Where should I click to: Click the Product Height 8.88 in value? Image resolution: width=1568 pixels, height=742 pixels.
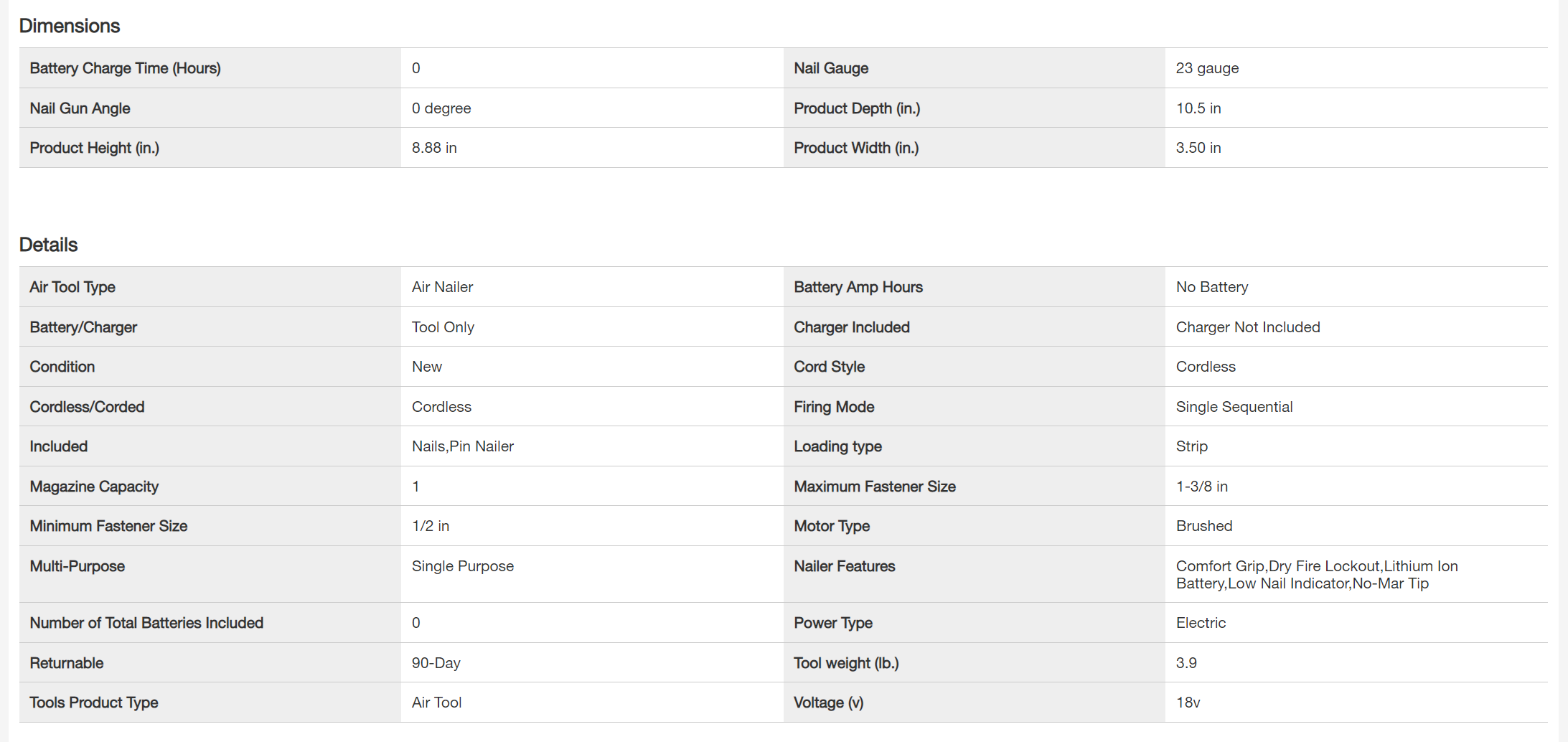pos(434,148)
